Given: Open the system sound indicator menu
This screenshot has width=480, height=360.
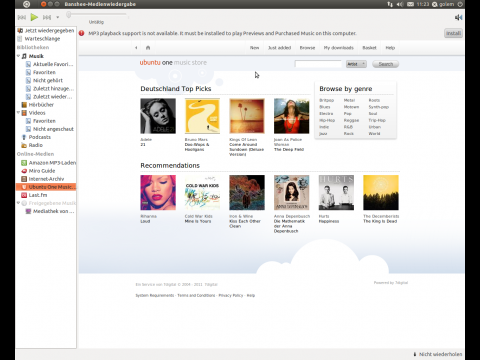Looking at the screenshot, I should tap(400, 4).
